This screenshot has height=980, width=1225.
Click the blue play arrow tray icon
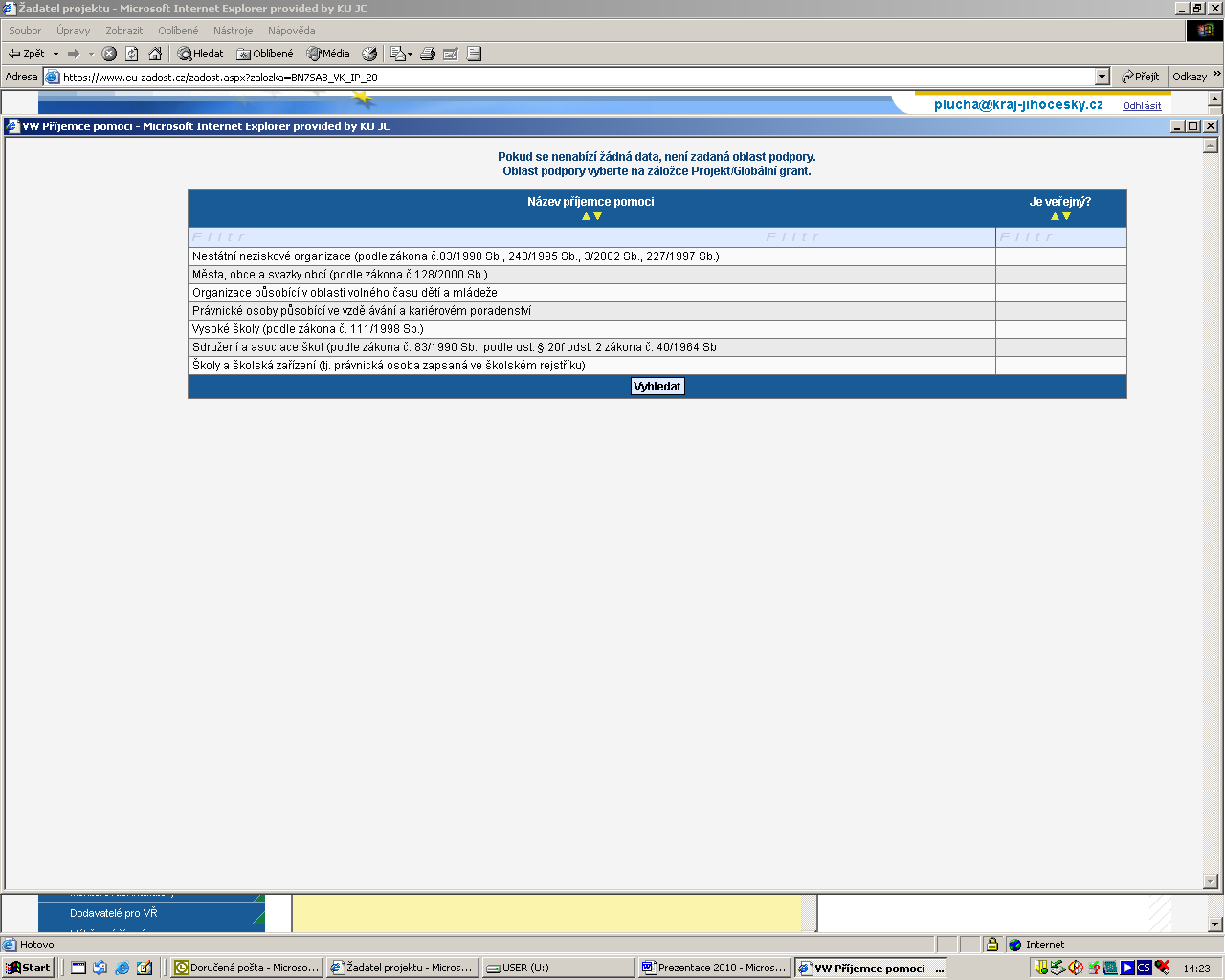click(1127, 968)
